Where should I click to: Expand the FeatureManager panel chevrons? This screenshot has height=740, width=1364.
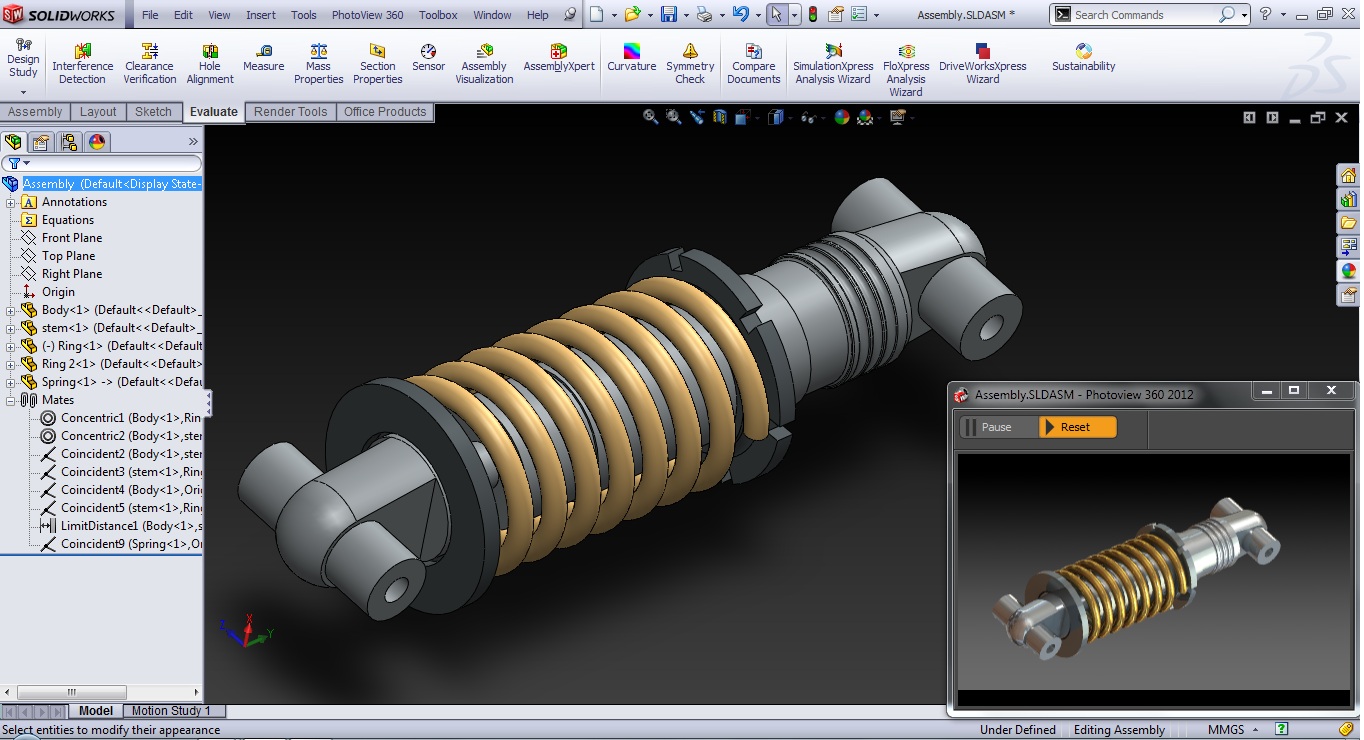193,142
